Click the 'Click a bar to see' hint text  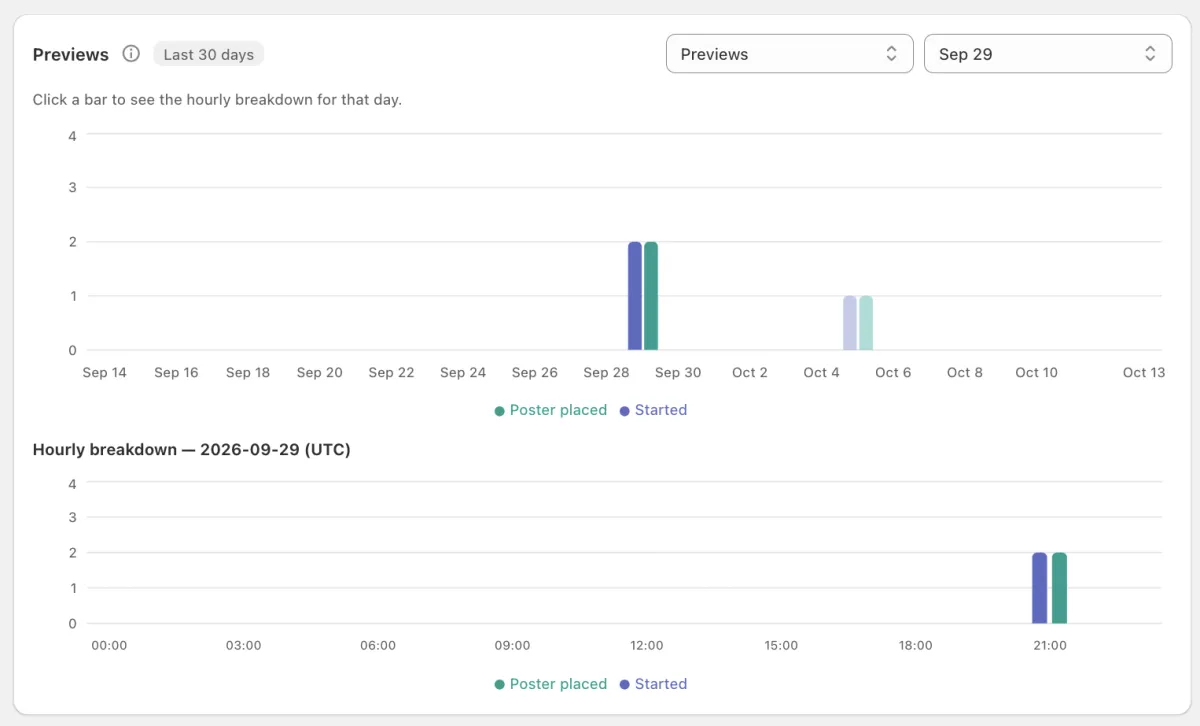click(217, 100)
